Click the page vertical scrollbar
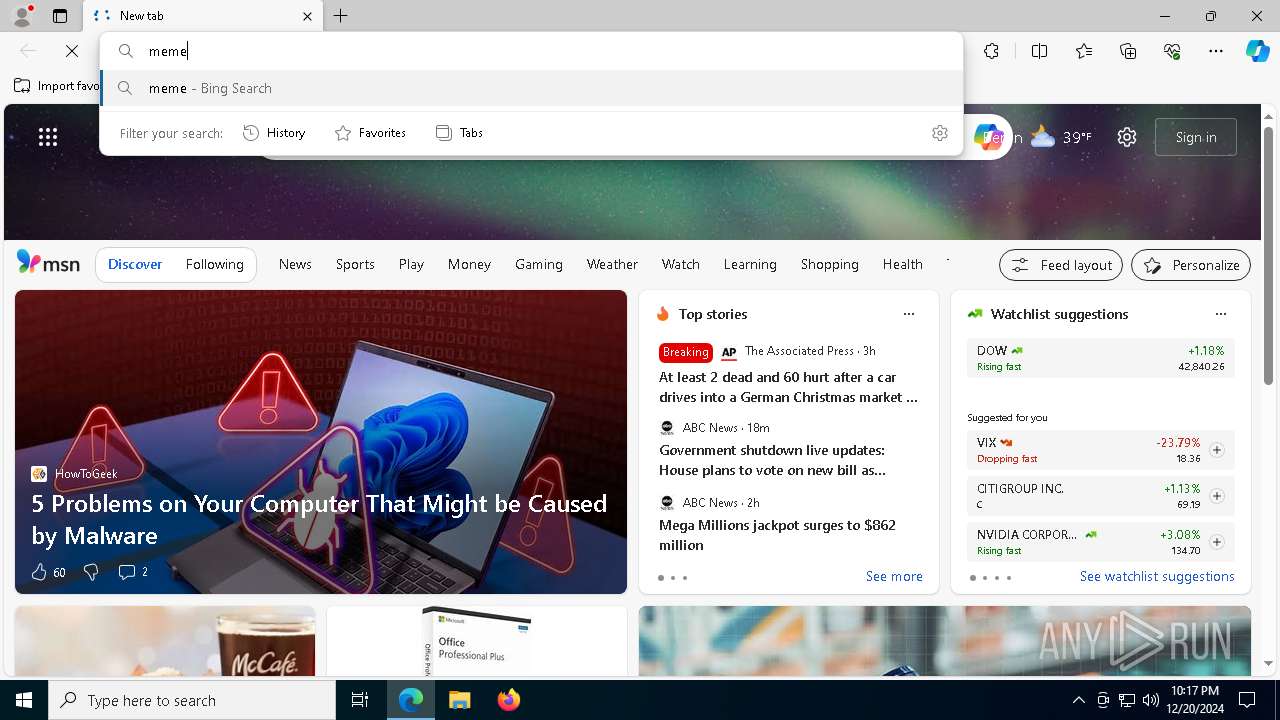 1268,255
